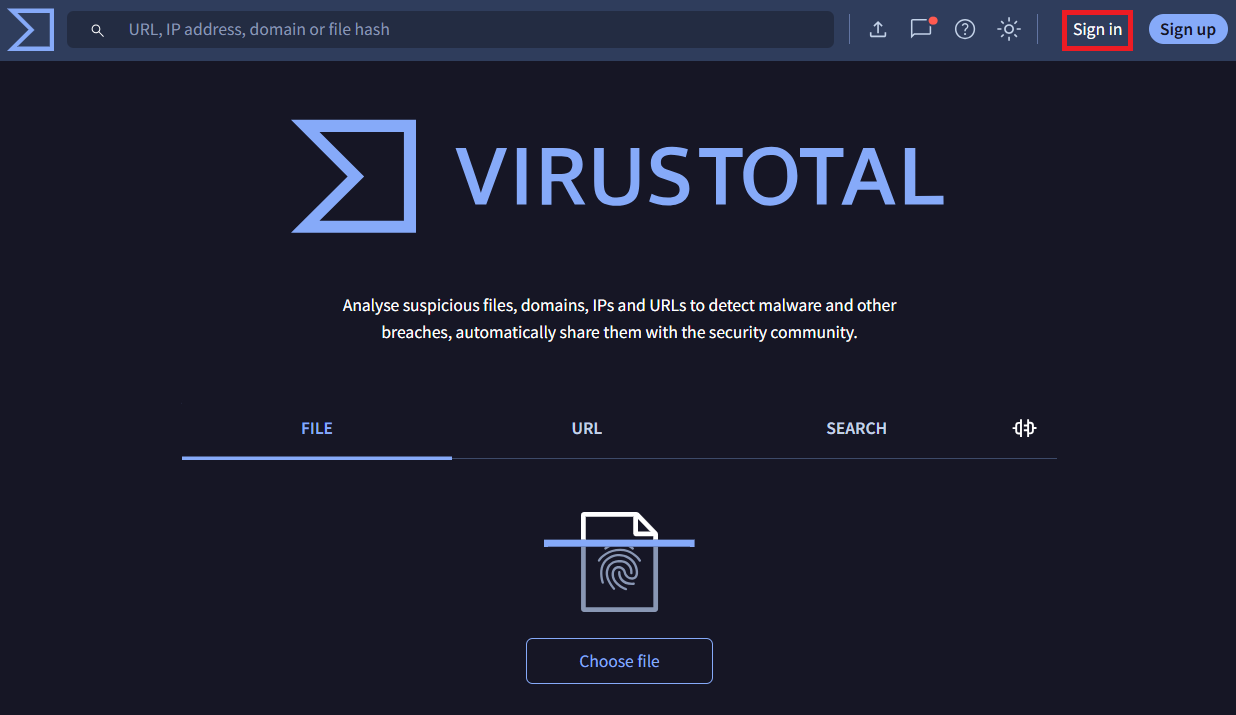Switch to the URL tab
Screen dimensions: 1236x715
pos(586,428)
